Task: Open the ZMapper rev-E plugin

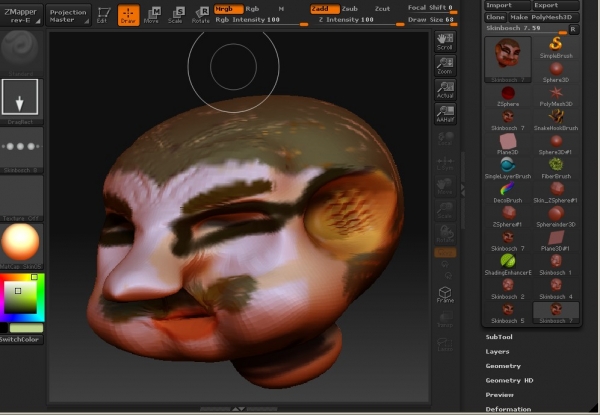Action: point(21,15)
